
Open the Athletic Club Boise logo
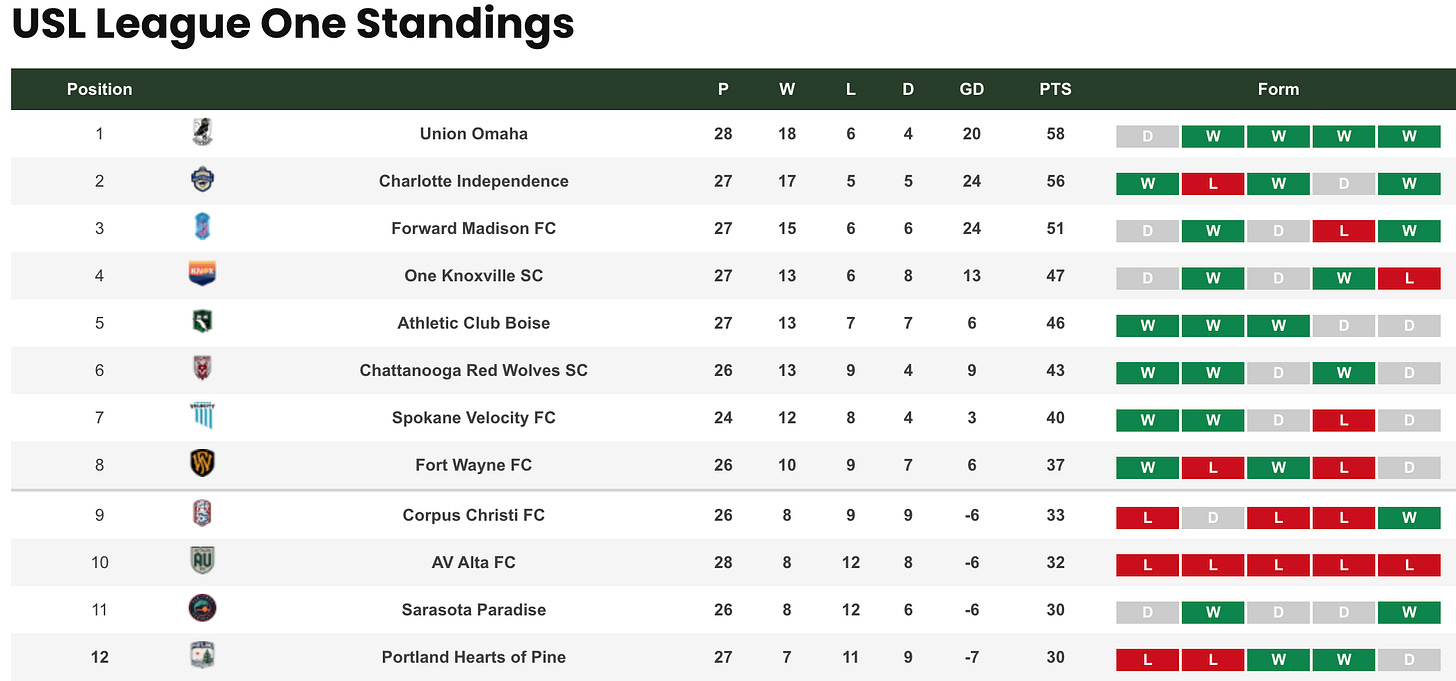click(x=202, y=322)
